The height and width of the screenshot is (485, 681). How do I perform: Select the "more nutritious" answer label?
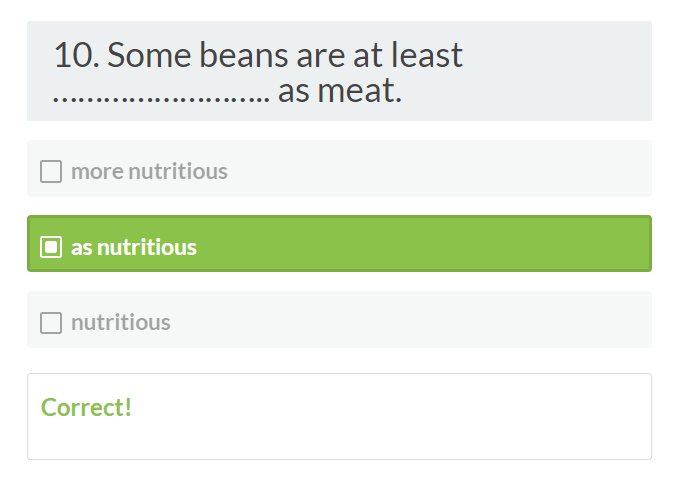click(x=149, y=172)
